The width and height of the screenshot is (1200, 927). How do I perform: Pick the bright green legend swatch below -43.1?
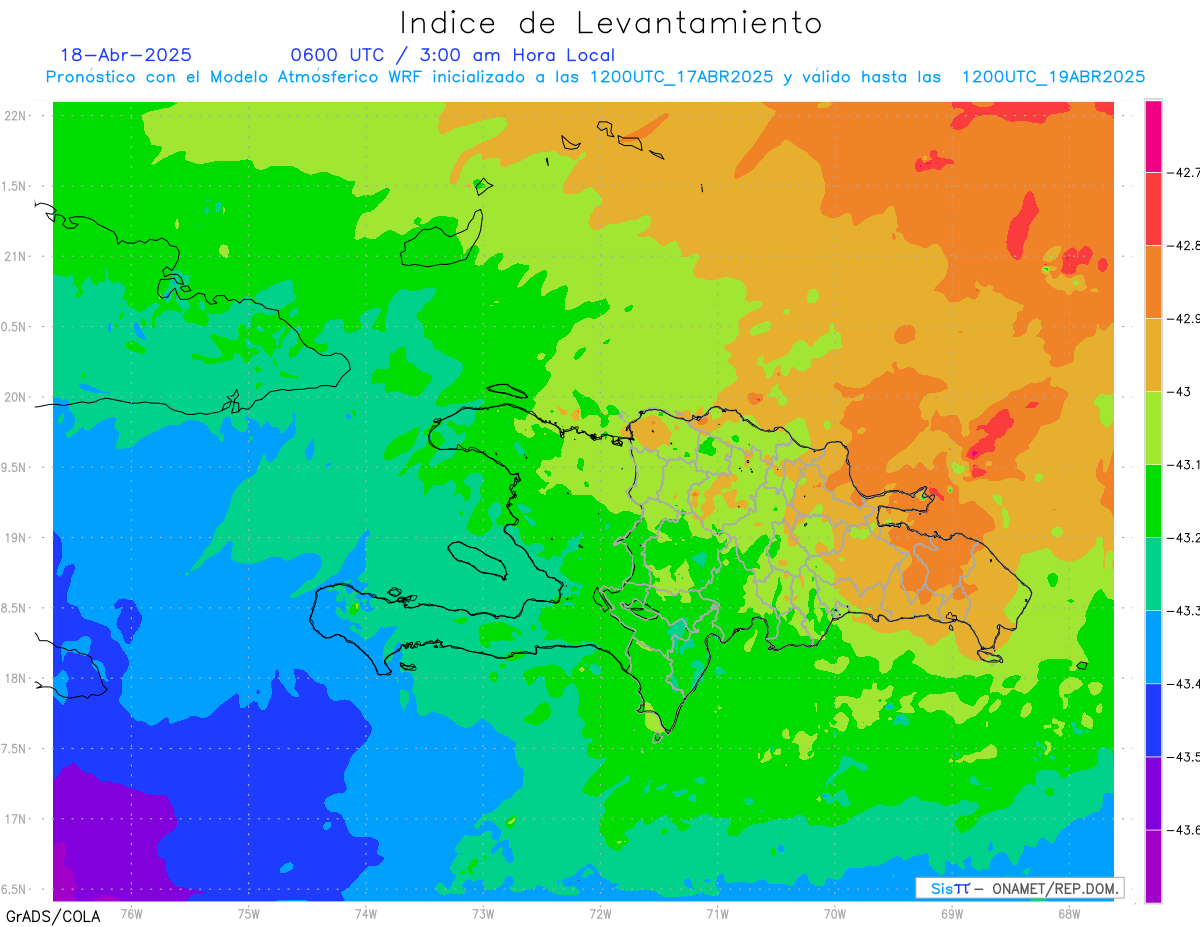1153,500
